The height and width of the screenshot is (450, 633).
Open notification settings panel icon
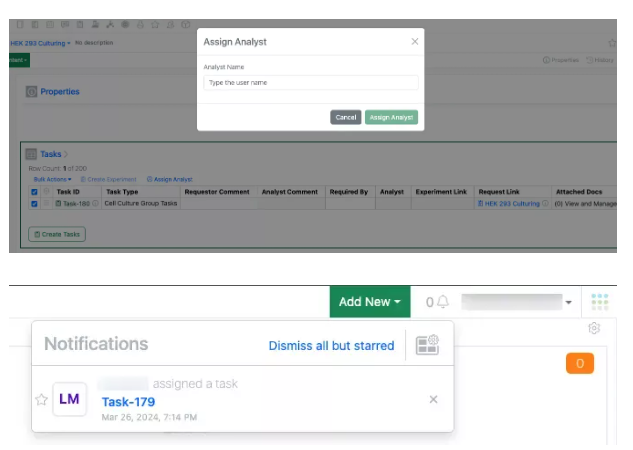tap(427, 345)
